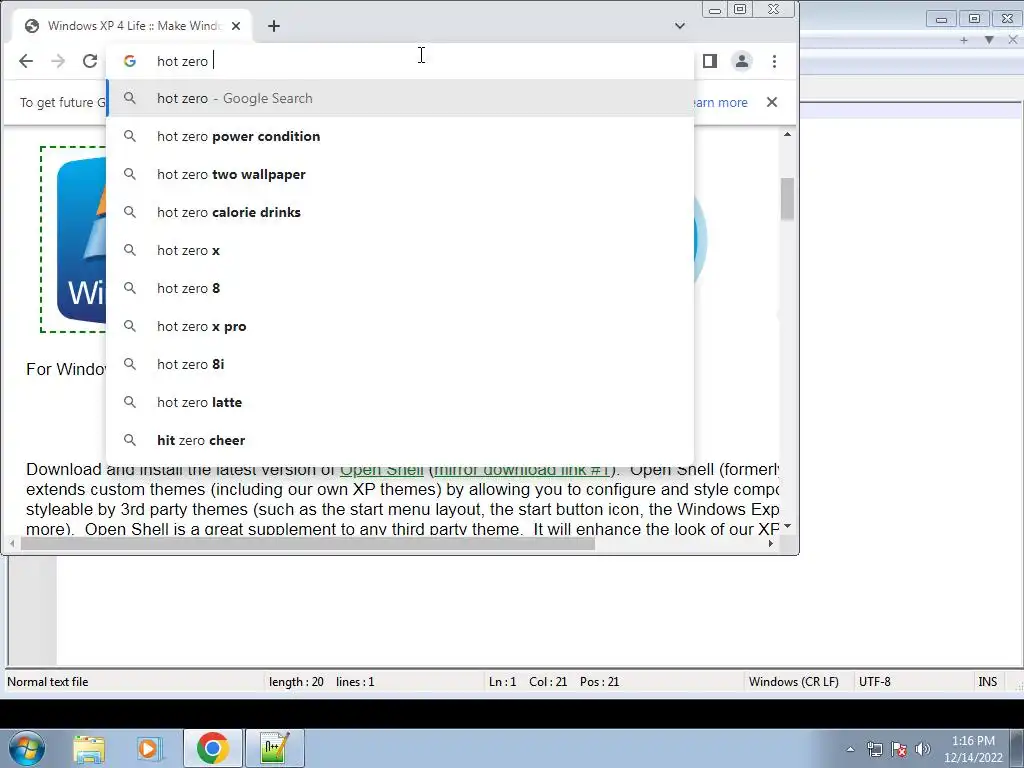This screenshot has width=1024, height=768.
Task: Choose suggestion 'hot zero x'
Action: coord(400,250)
